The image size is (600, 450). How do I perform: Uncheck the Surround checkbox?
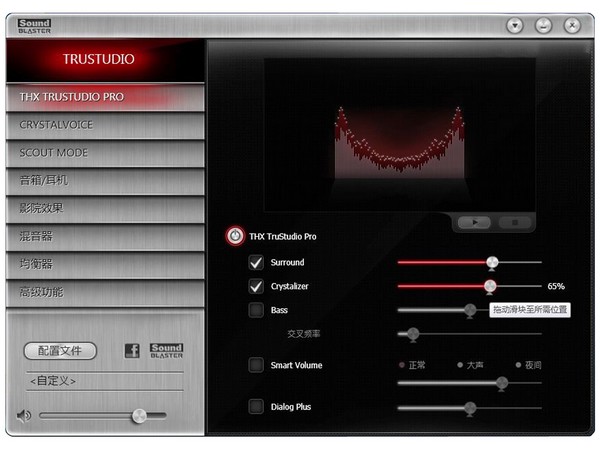coord(256,263)
